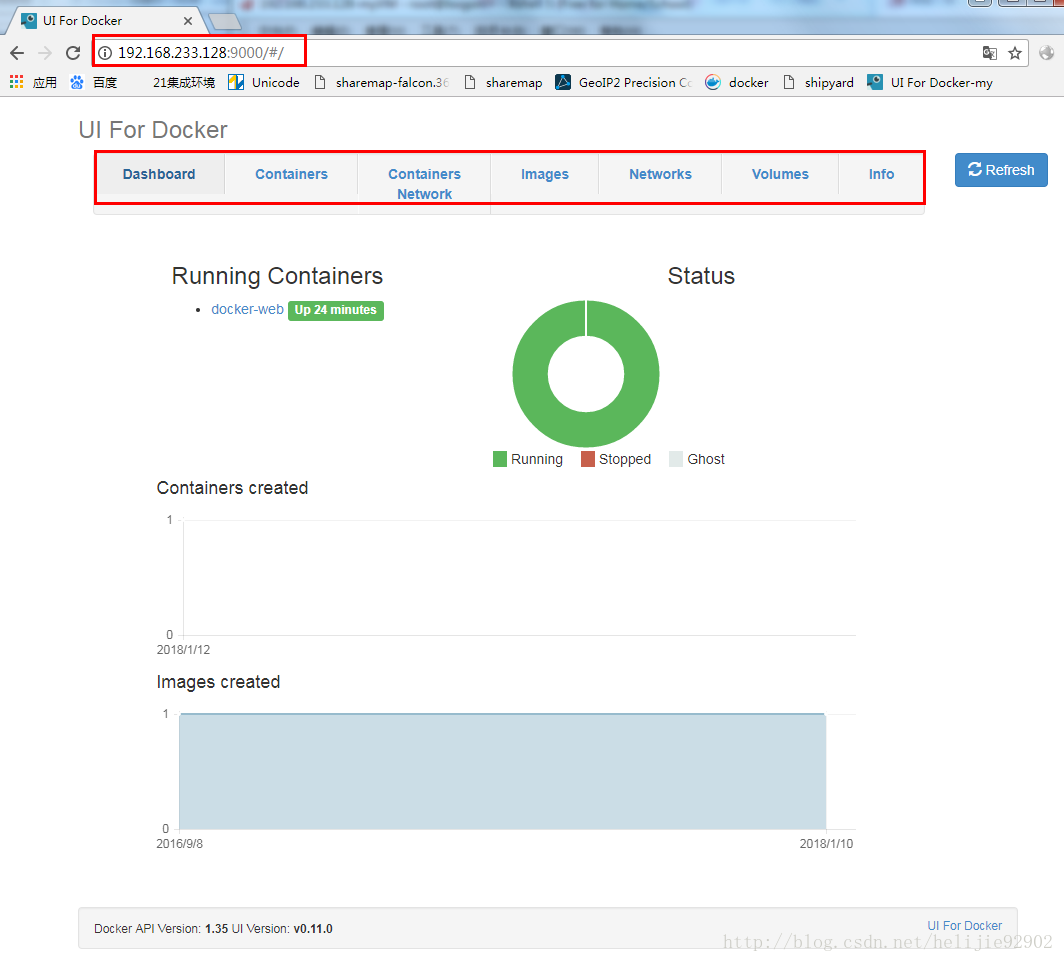Click the Containers created heading
This screenshot has width=1064, height=962.
232,488
